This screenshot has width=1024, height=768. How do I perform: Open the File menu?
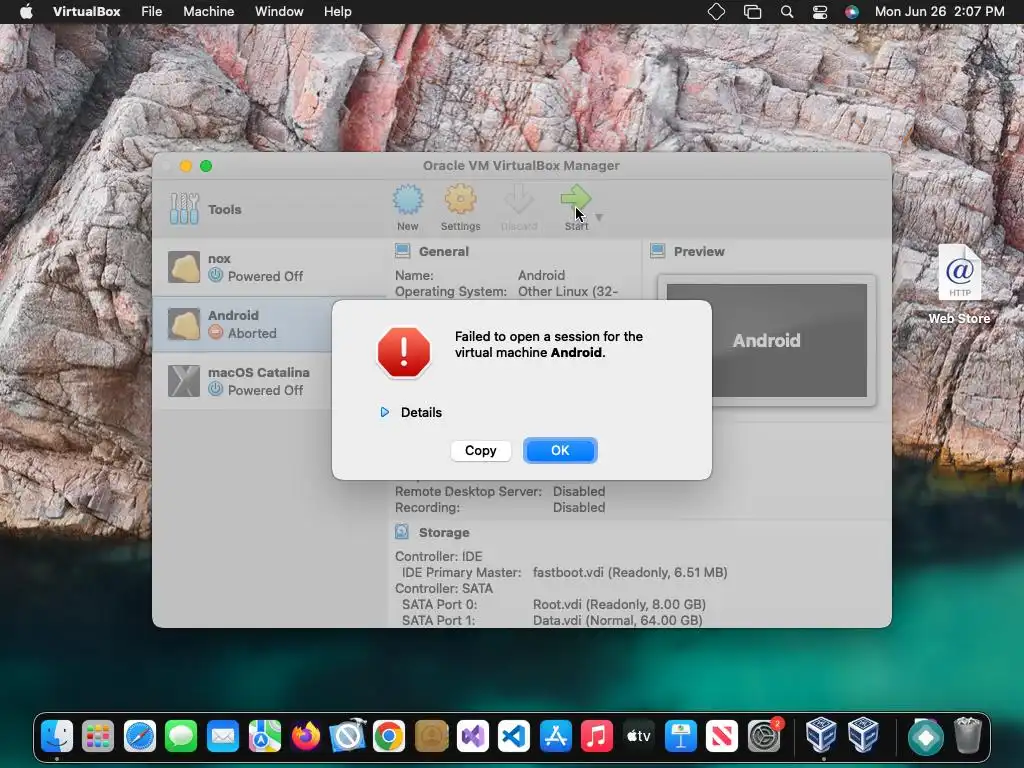[152, 12]
